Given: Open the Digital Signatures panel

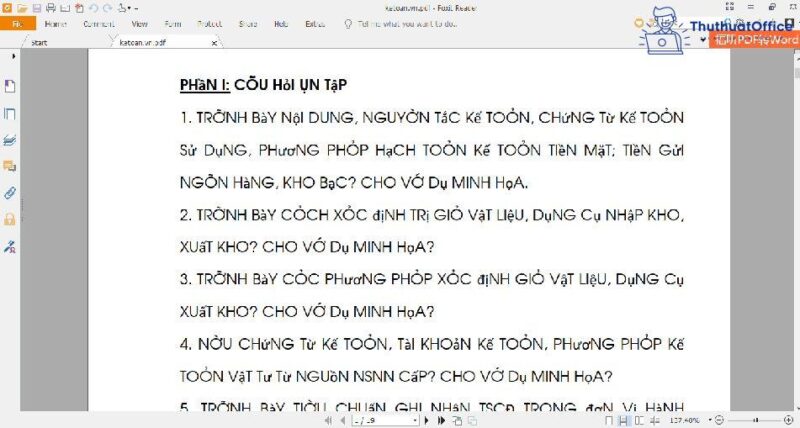Looking at the screenshot, I should click(10, 245).
